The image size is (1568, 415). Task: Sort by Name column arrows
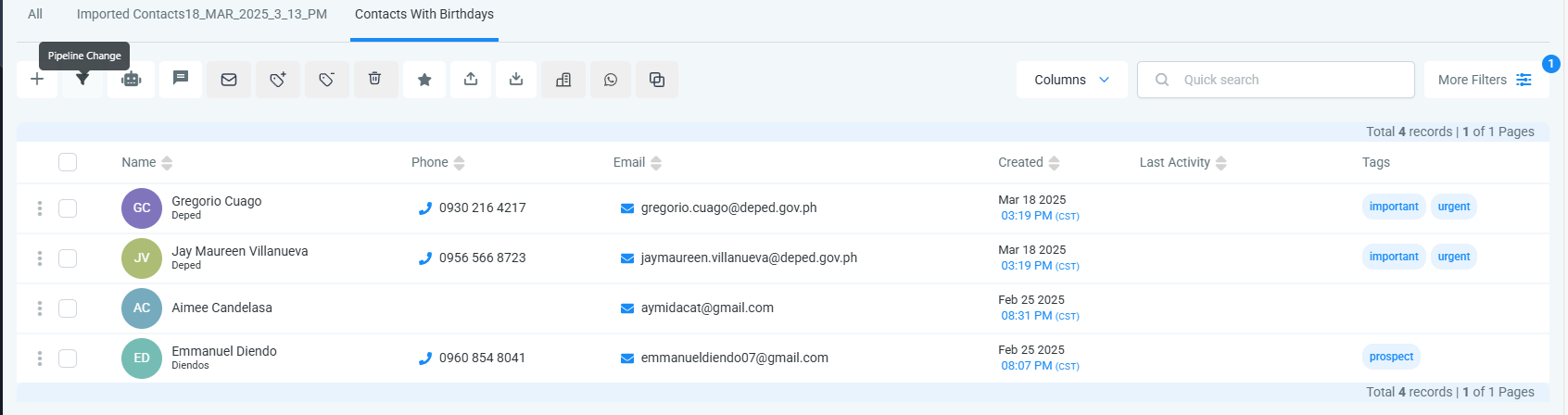[x=167, y=163]
